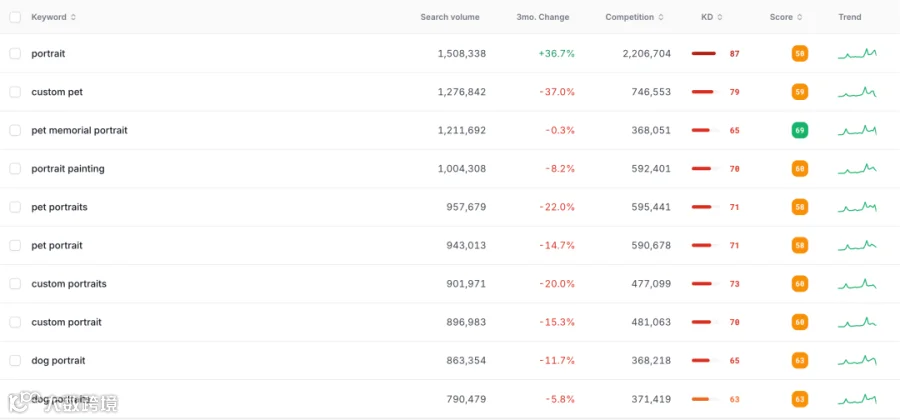Click the green score badge 69
This screenshot has height=420, width=900.
click(800, 130)
